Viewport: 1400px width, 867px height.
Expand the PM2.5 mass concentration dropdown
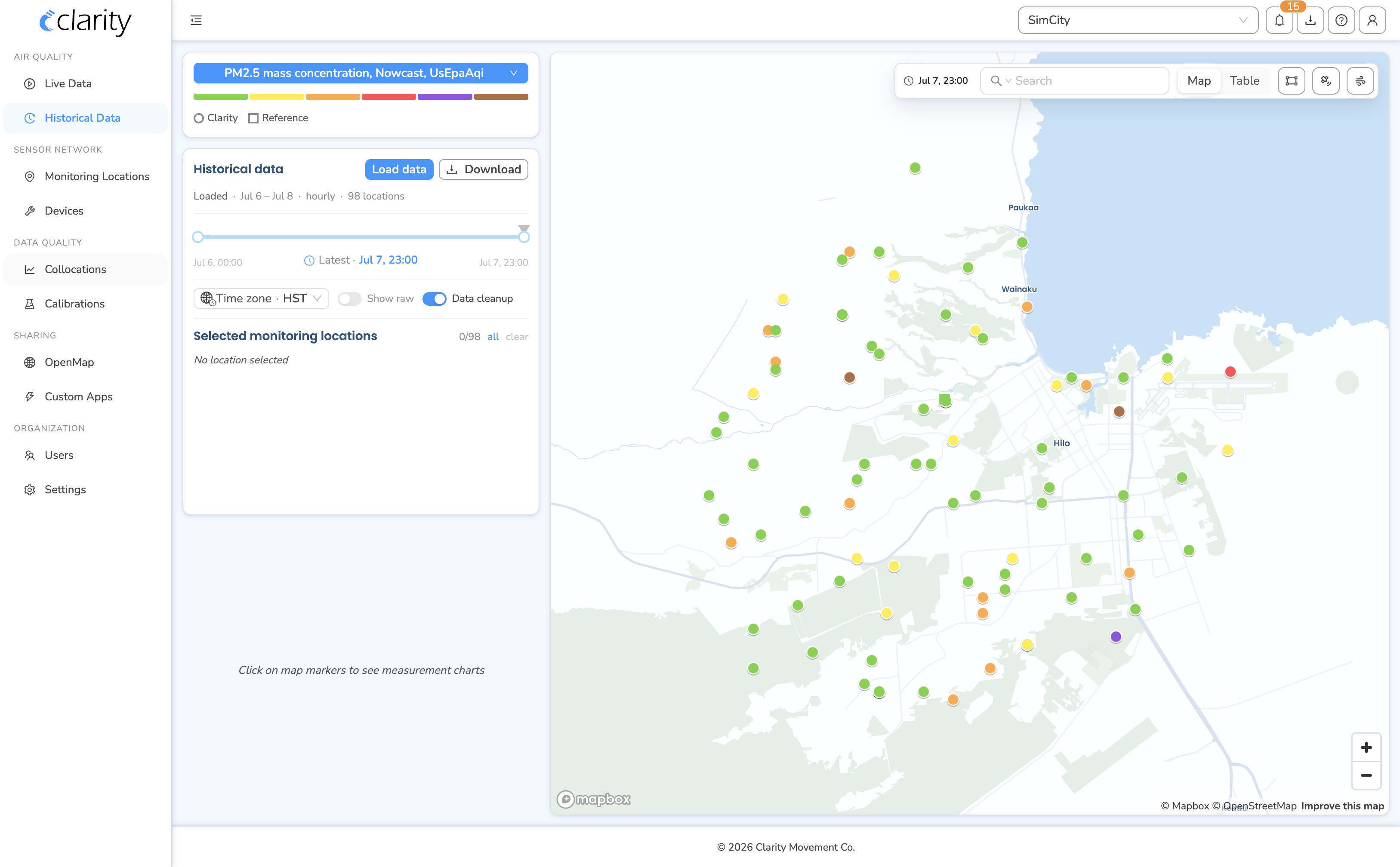(360, 73)
